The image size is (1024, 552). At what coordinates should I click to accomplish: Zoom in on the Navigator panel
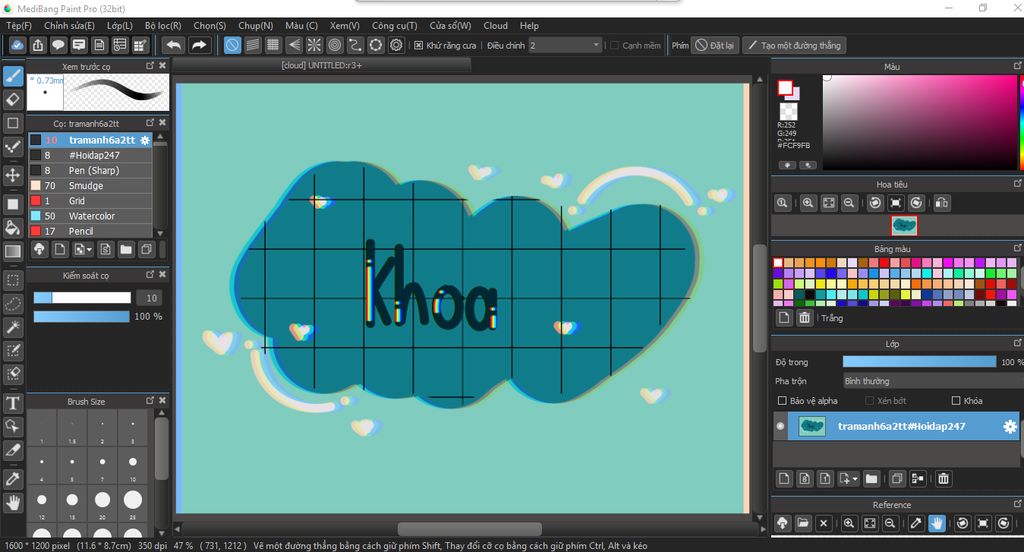click(808, 203)
